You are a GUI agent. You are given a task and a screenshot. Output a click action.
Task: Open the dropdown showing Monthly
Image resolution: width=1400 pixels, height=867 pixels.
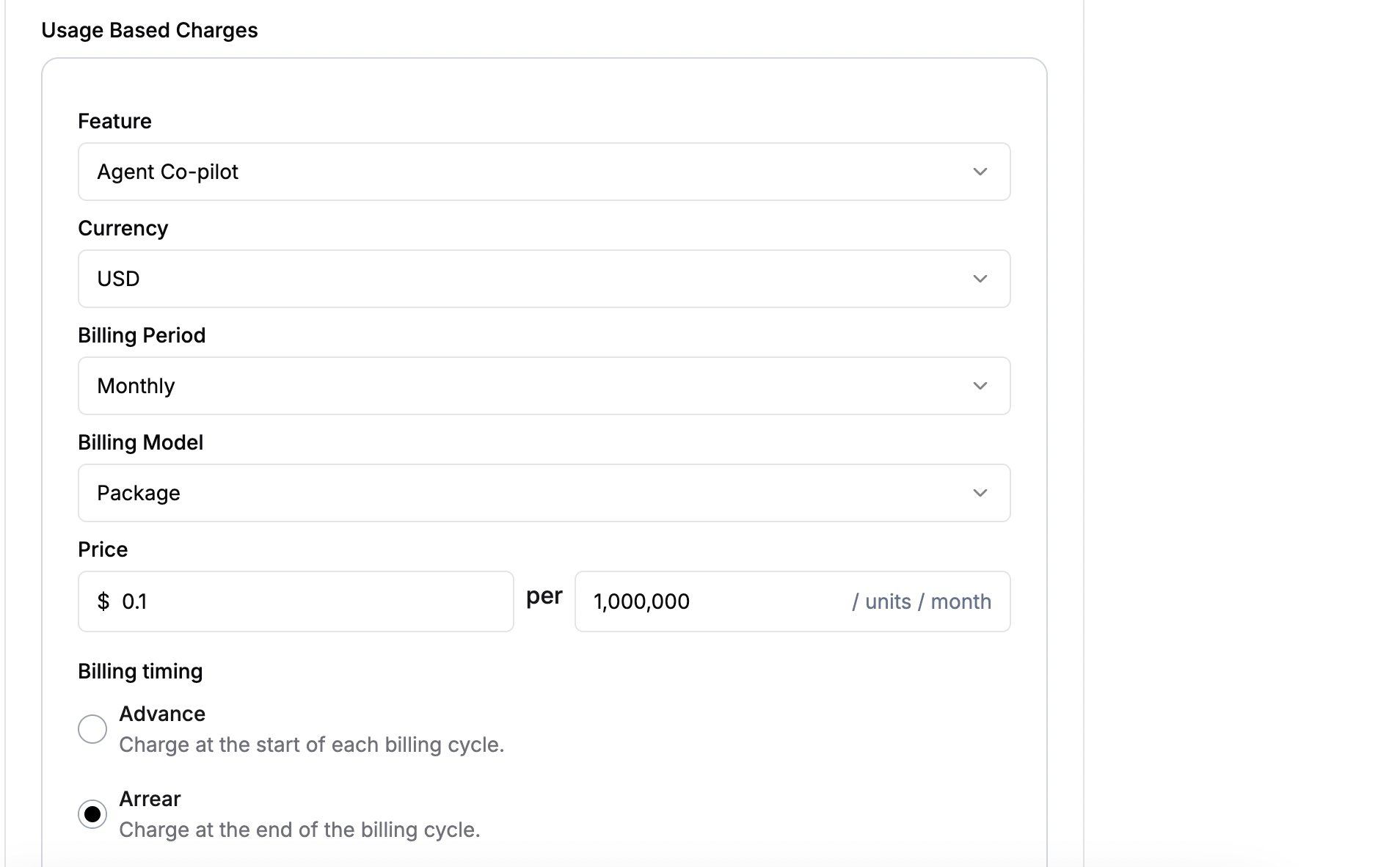coord(544,386)
